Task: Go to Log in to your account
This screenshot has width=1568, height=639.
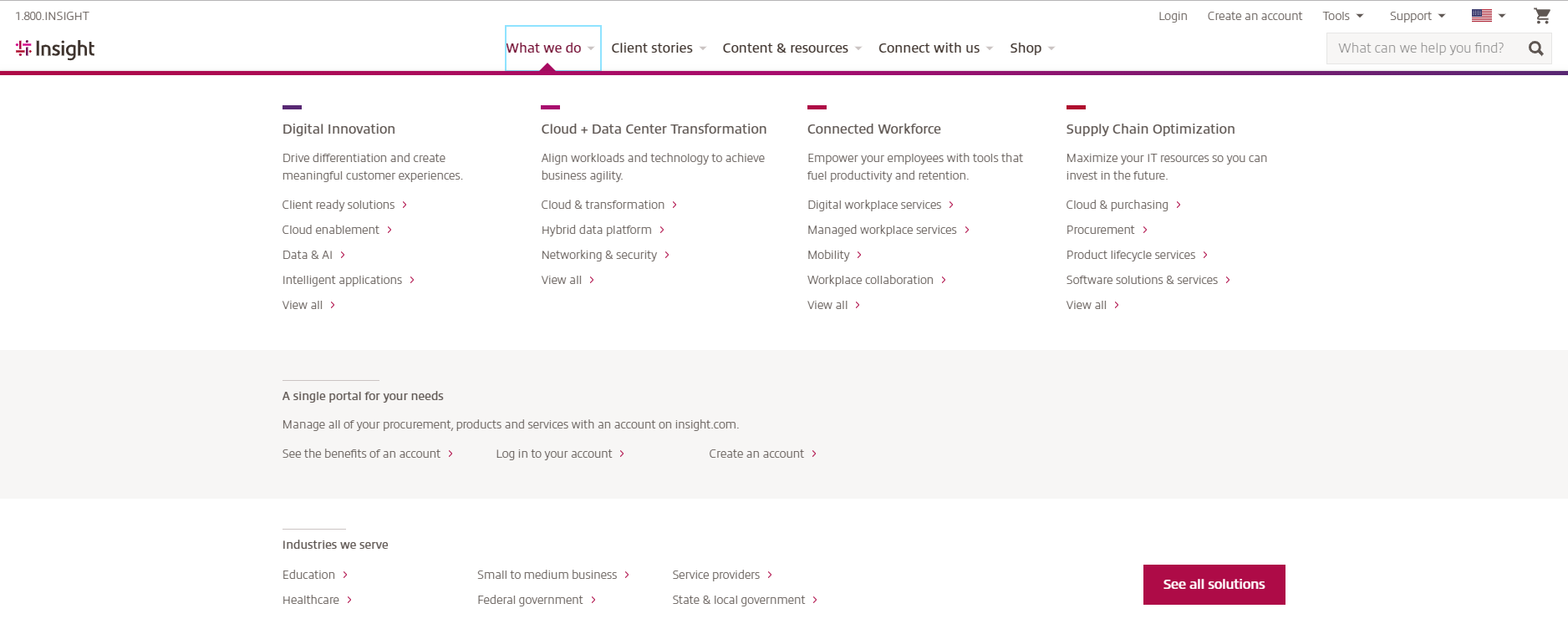Action: (553, 454)
